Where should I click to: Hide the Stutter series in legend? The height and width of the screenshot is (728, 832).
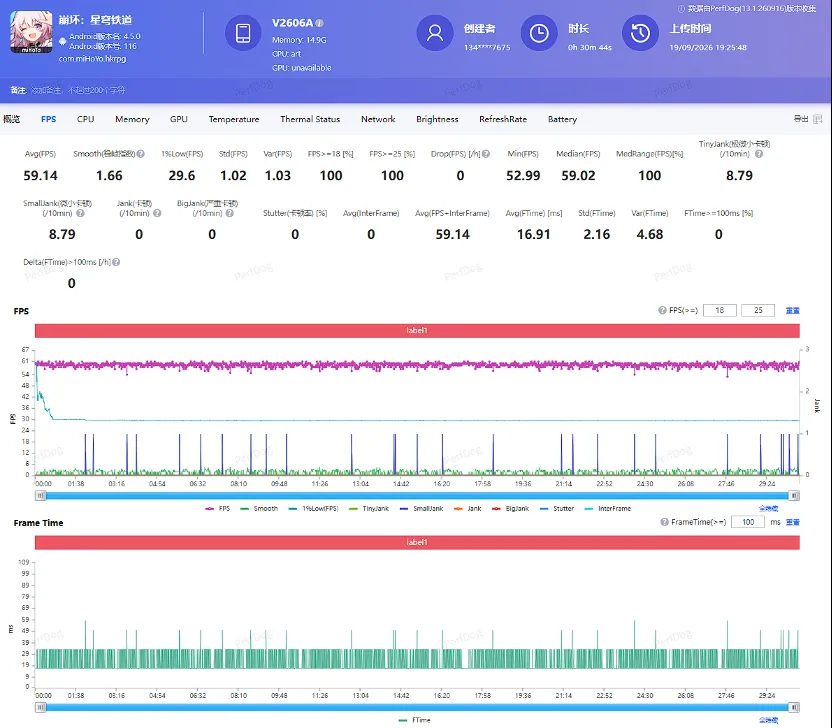pyautogui.click(x=557, y=508)
